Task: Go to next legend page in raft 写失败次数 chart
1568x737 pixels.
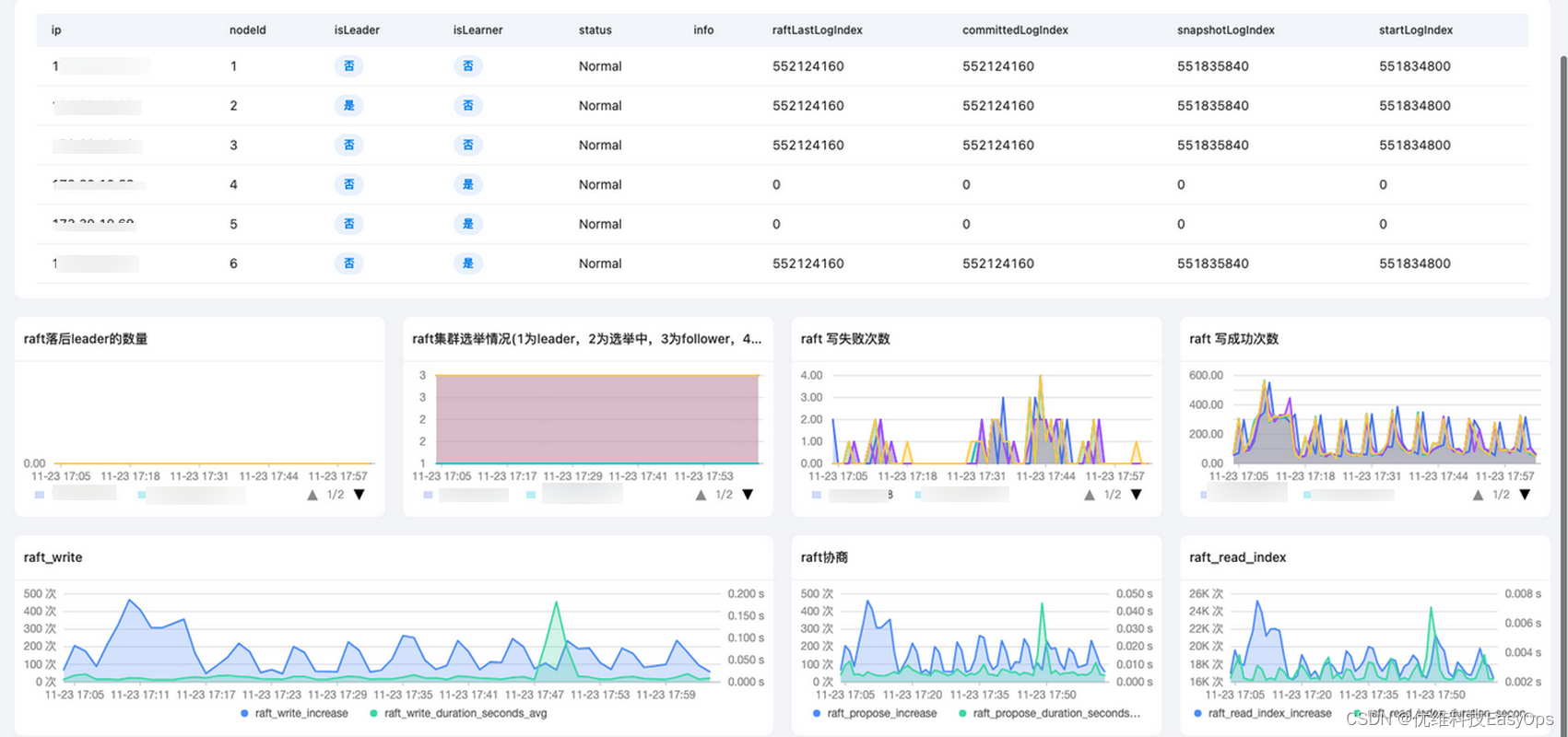Action: coord(1137,495)
